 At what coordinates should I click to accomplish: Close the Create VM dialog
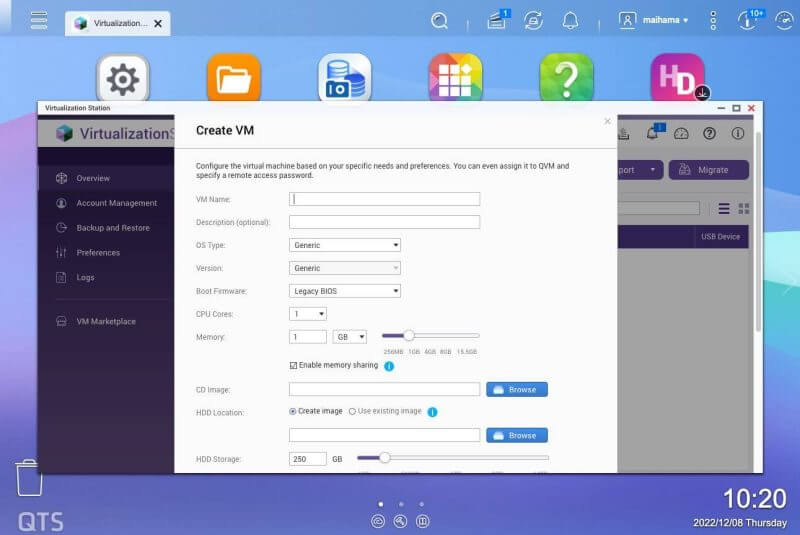click(x=607, y=121)
